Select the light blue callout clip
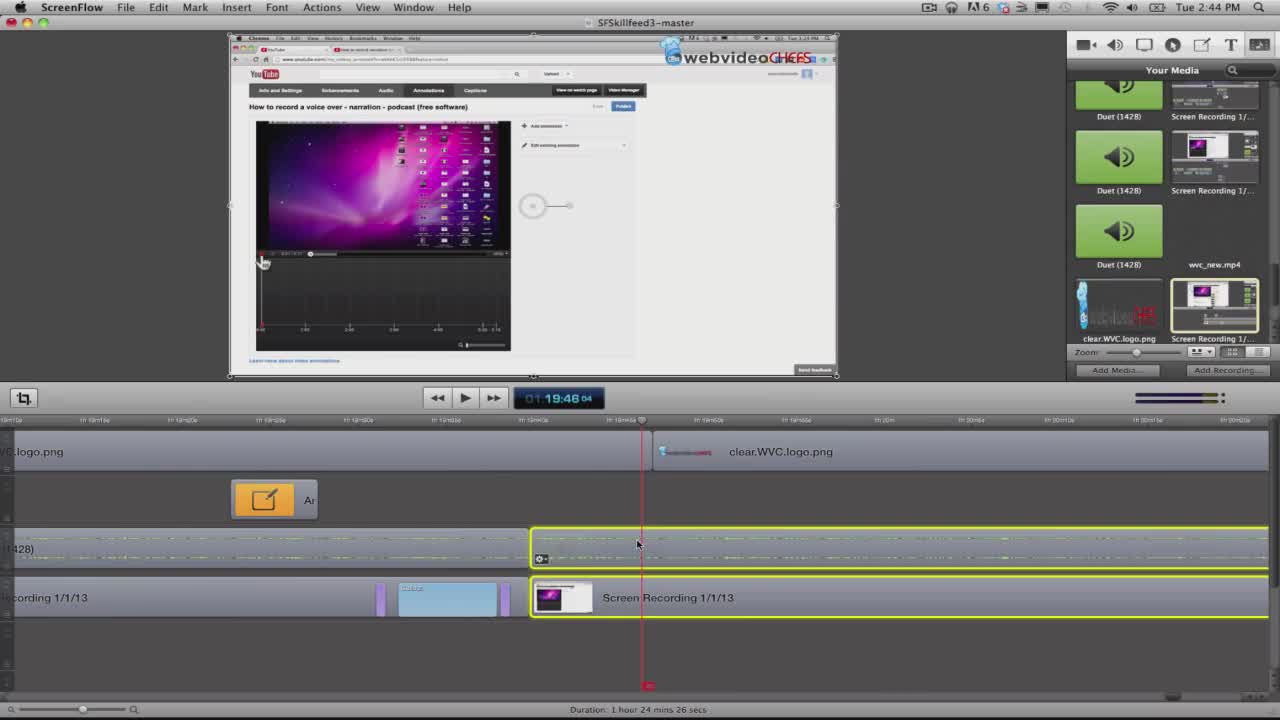1280x720 pixels. tap(447, 598)
